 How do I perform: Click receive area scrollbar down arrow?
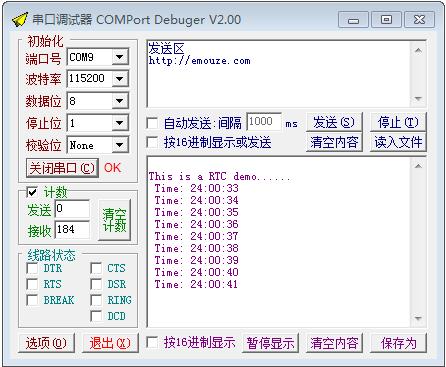pos(418,318)
